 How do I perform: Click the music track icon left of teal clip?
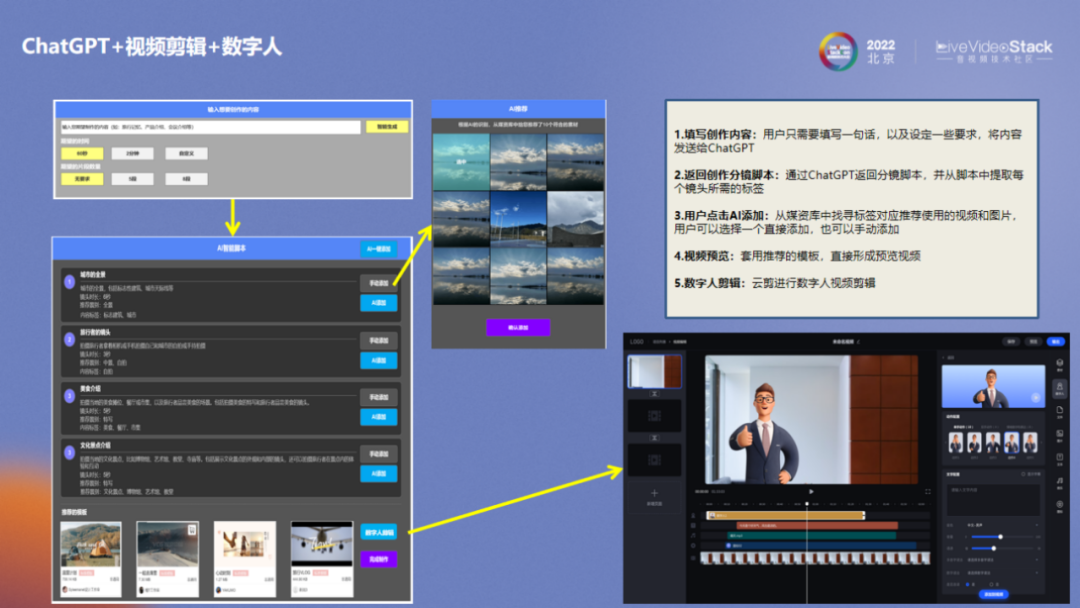(694, 536)
